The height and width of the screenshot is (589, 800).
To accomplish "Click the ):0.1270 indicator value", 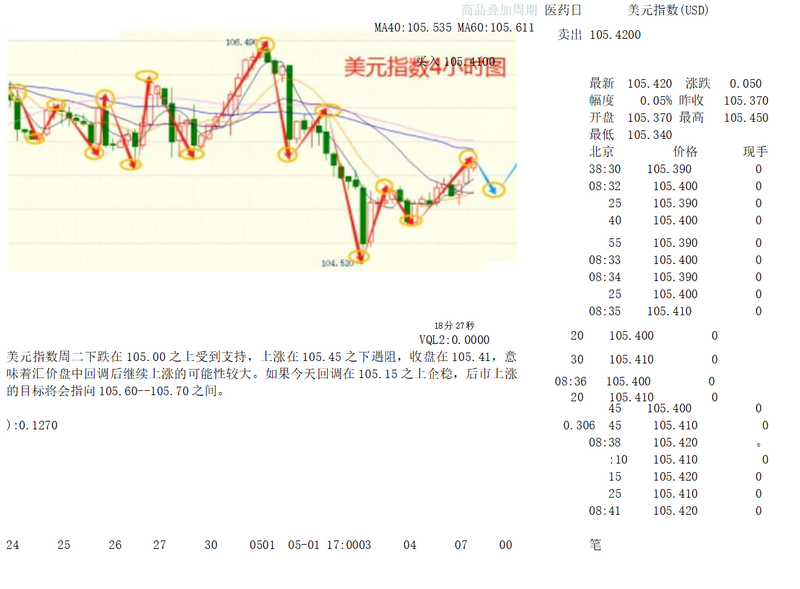I will [x=32, y=425].
